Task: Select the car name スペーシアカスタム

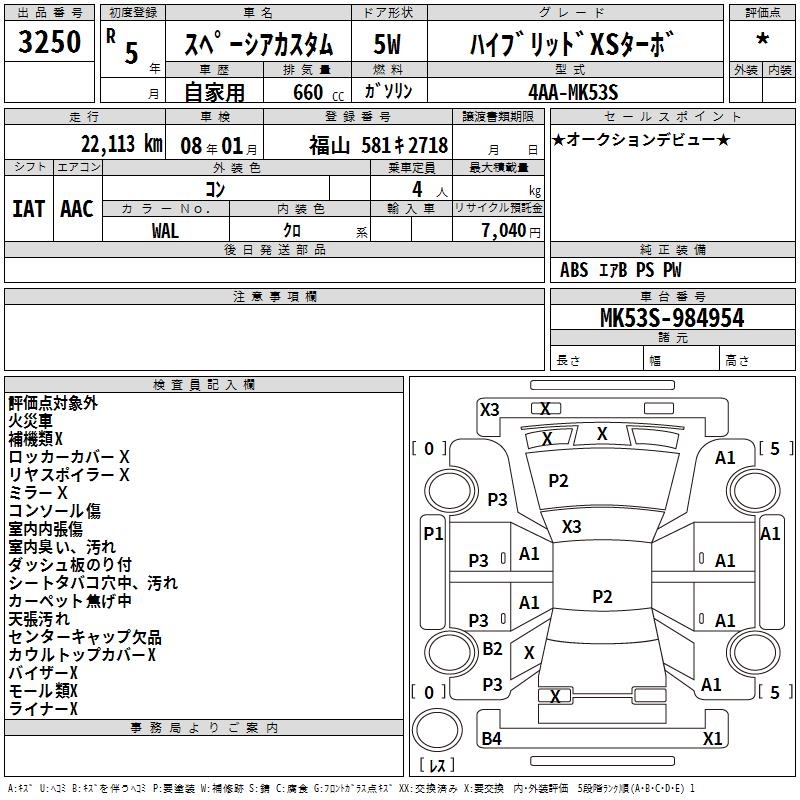Action: click(x=259, y=44)
